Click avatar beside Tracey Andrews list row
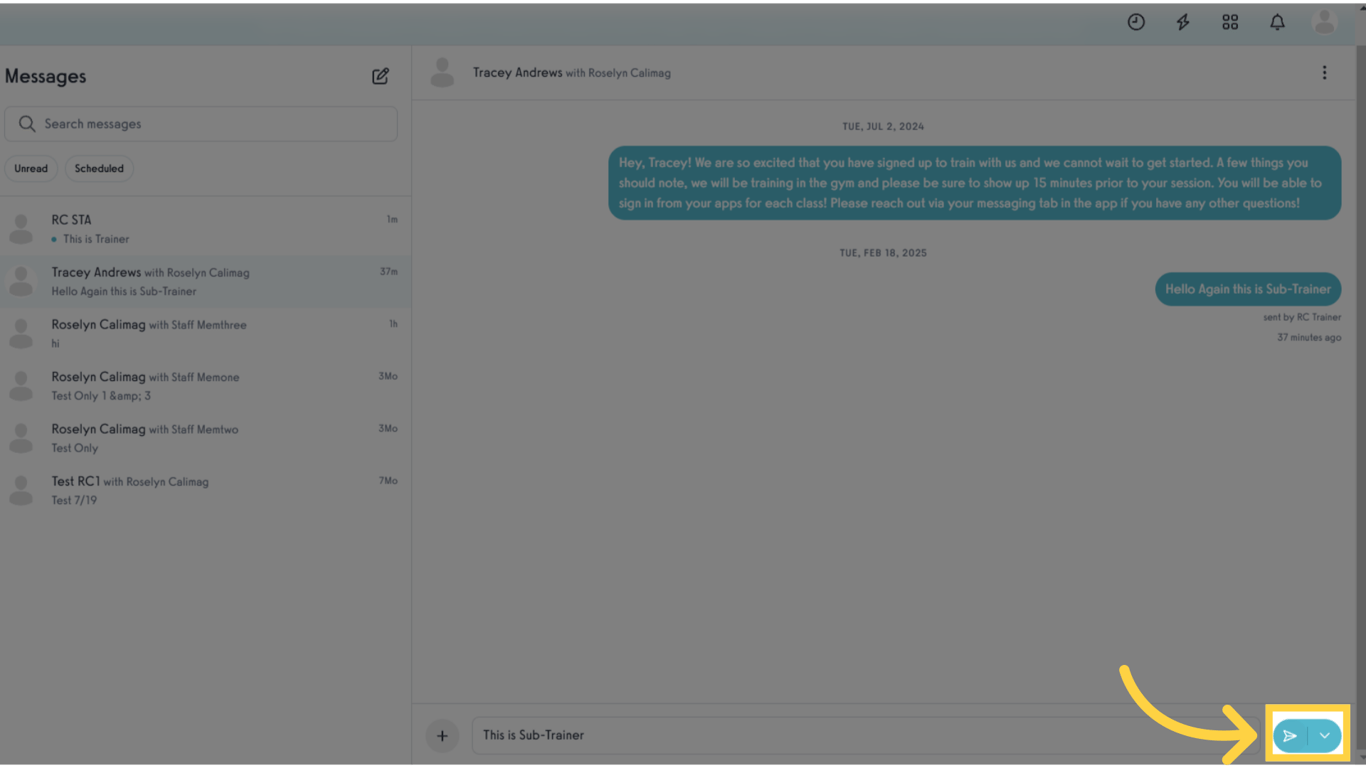 point(21,281)
